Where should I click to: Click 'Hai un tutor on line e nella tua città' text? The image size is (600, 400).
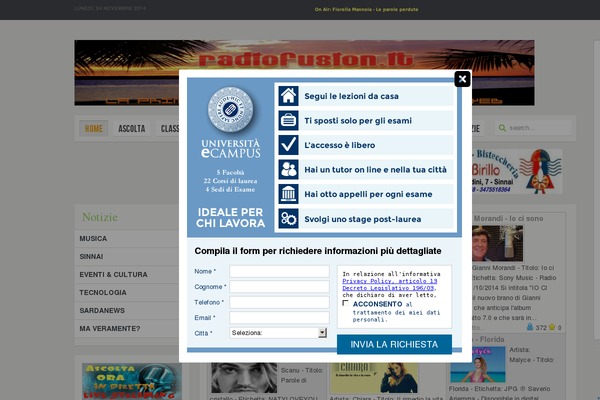pos(375,170)
